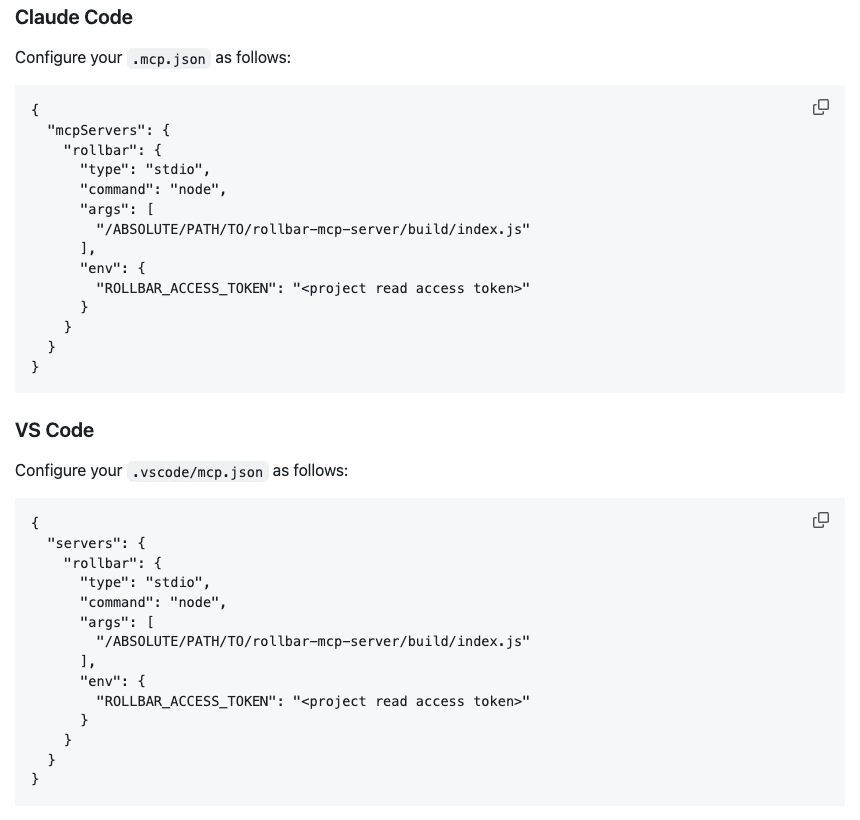Screen dimensions: 860x820
Task: Click the .vscode/mcp.json inline code label
Action: coord(197,472)
